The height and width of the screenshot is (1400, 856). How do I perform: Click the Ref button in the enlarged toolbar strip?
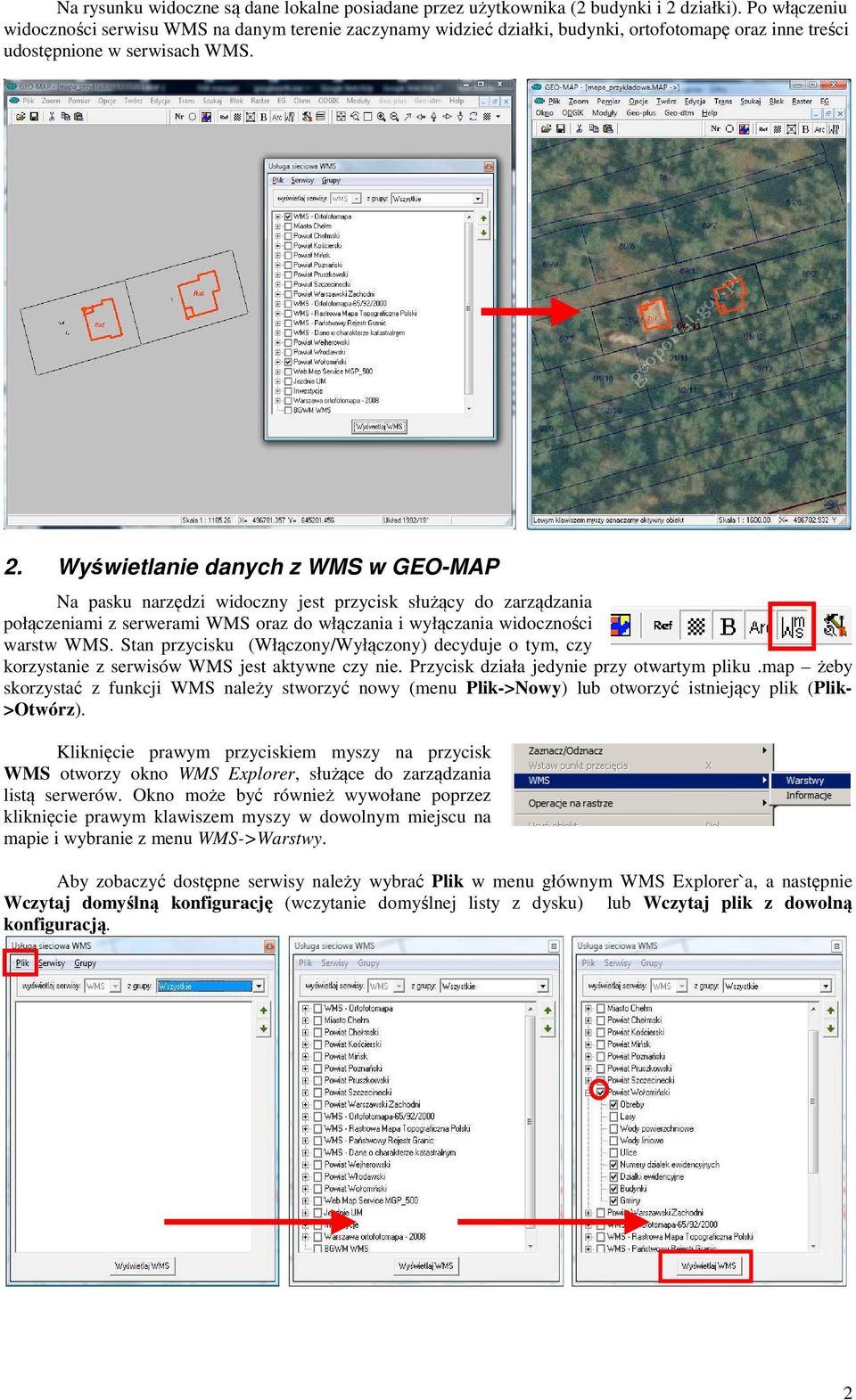[663, 626]
